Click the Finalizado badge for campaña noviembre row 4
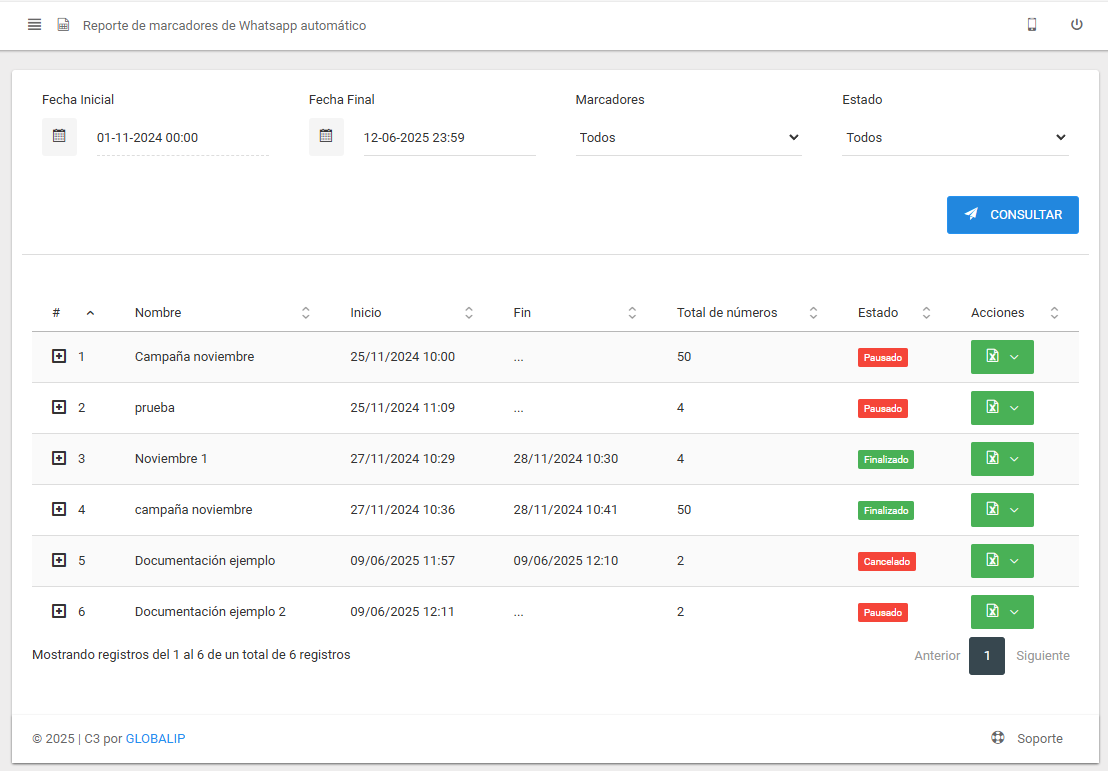 point(886,510)
